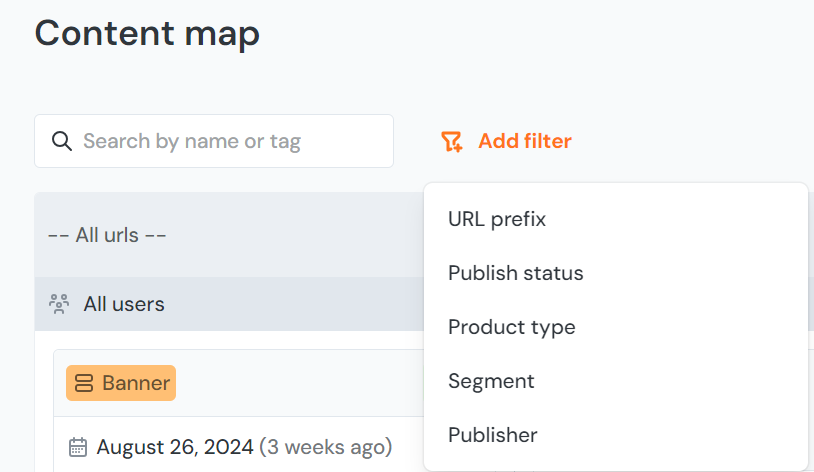Click the All users label
Image resolution: width=814 pixels, height=472 pixels.
(124, 304)
